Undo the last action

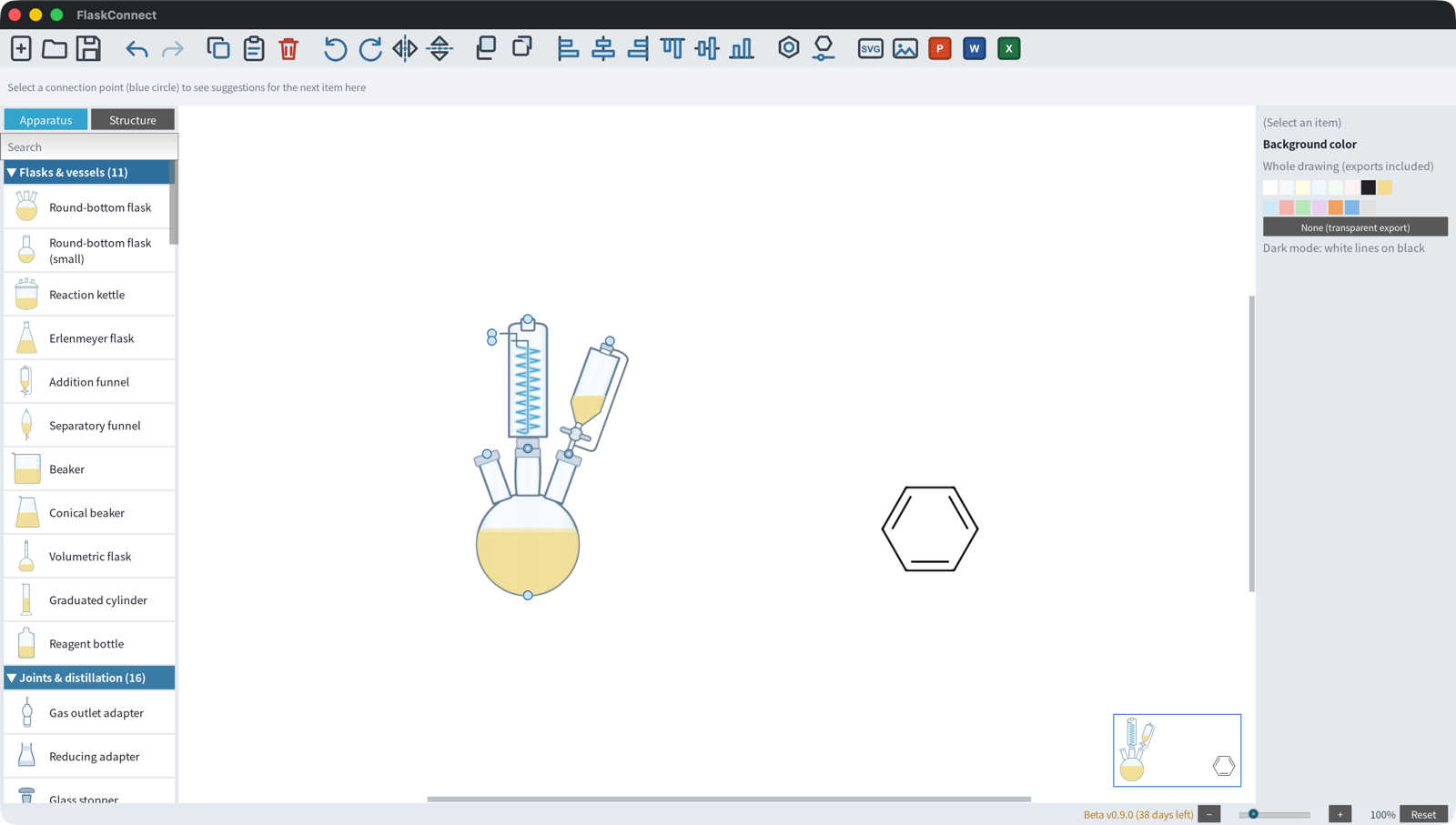[136, 48]
